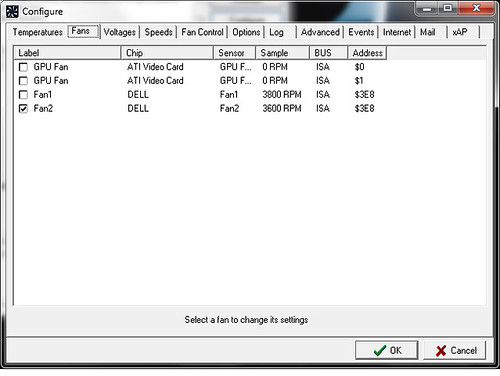Image resolution: width=500 pixels, height=376 pixels.
Task: Click ATI Video Card in the $0 row
Action: 155,67
